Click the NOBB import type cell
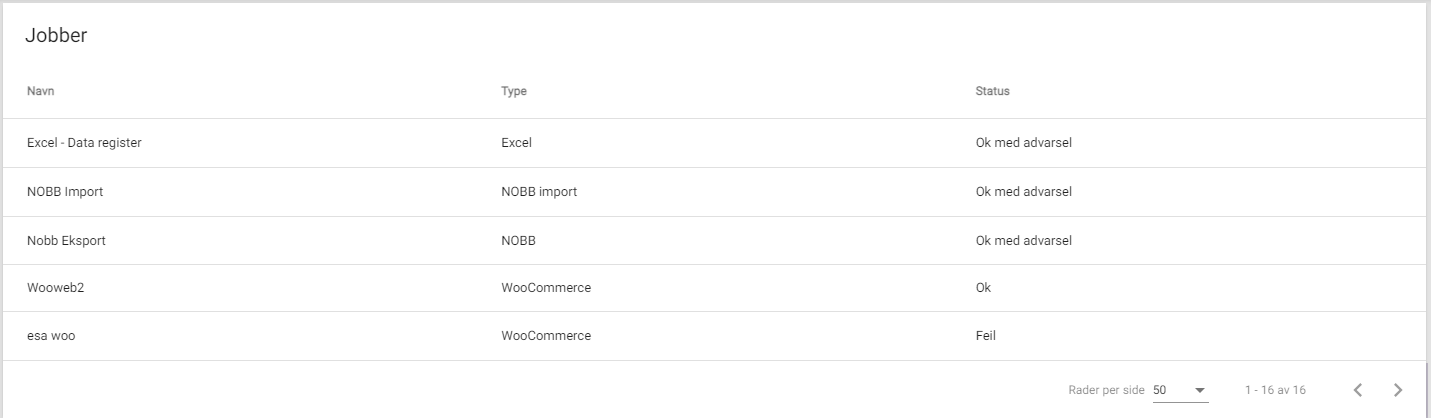Image resolution: width=1431 pixels, height=418 pixels. coord(539,192)
